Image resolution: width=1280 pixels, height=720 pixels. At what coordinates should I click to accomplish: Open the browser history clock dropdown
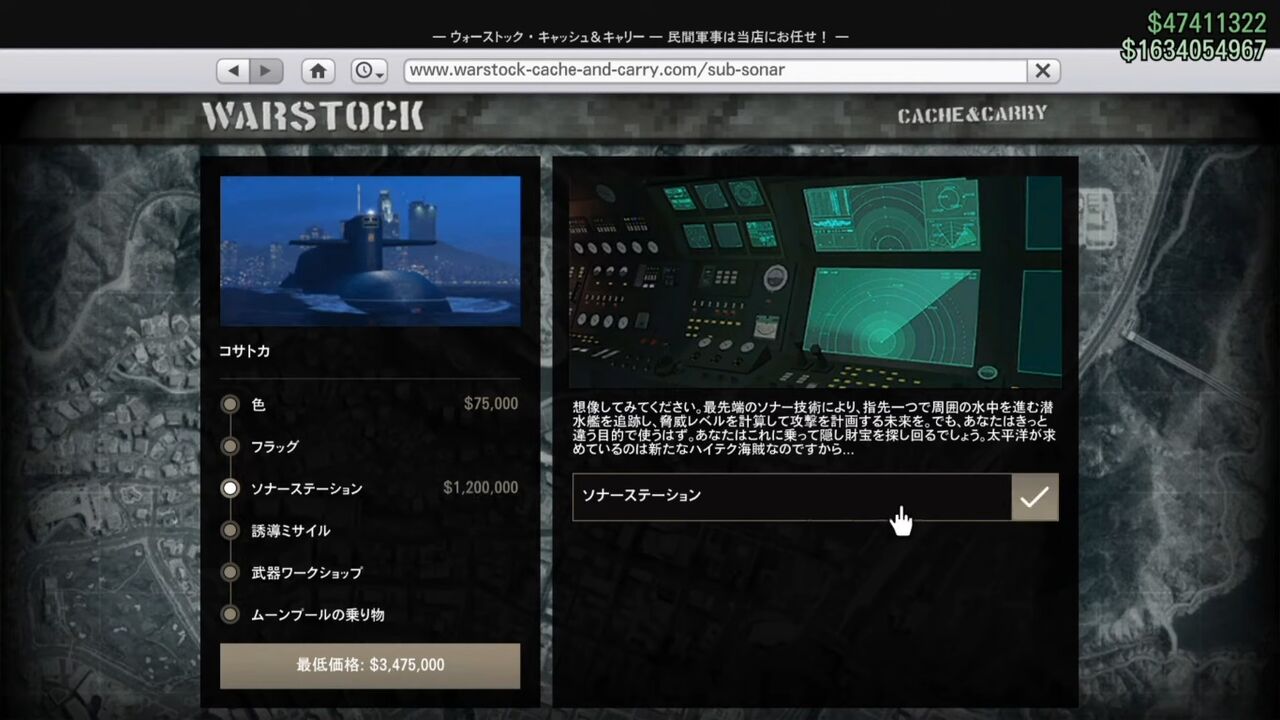(x=369, y=71)
